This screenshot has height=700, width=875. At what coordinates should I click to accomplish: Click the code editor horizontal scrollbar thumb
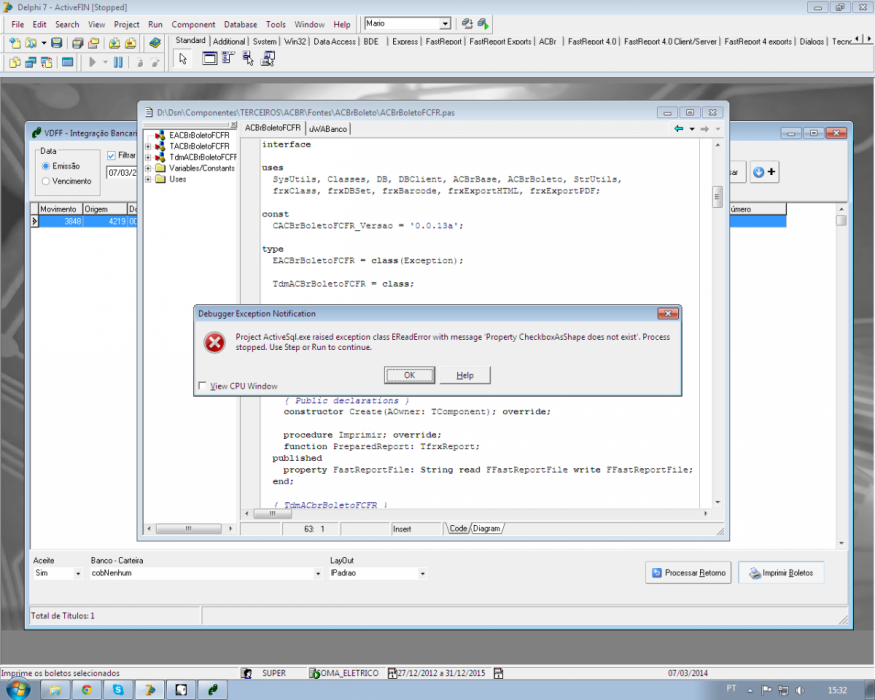[272, 513]
